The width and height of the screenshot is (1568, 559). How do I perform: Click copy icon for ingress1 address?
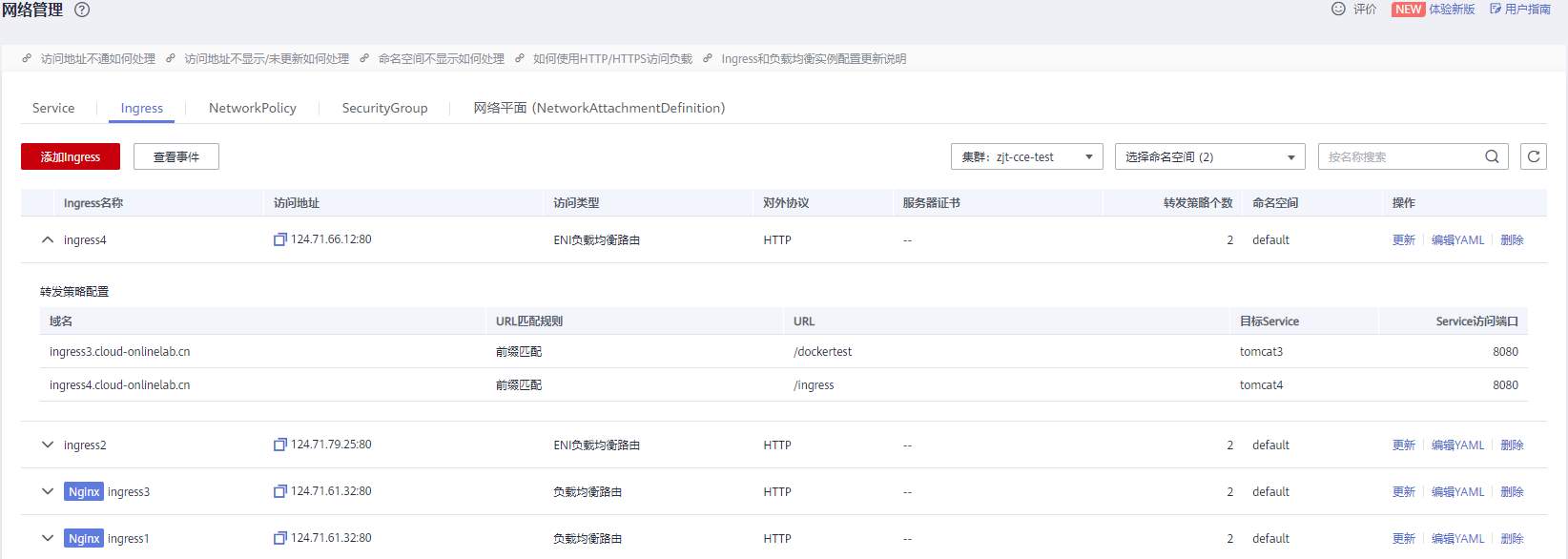pyautogui.click(x=280, y=538)
